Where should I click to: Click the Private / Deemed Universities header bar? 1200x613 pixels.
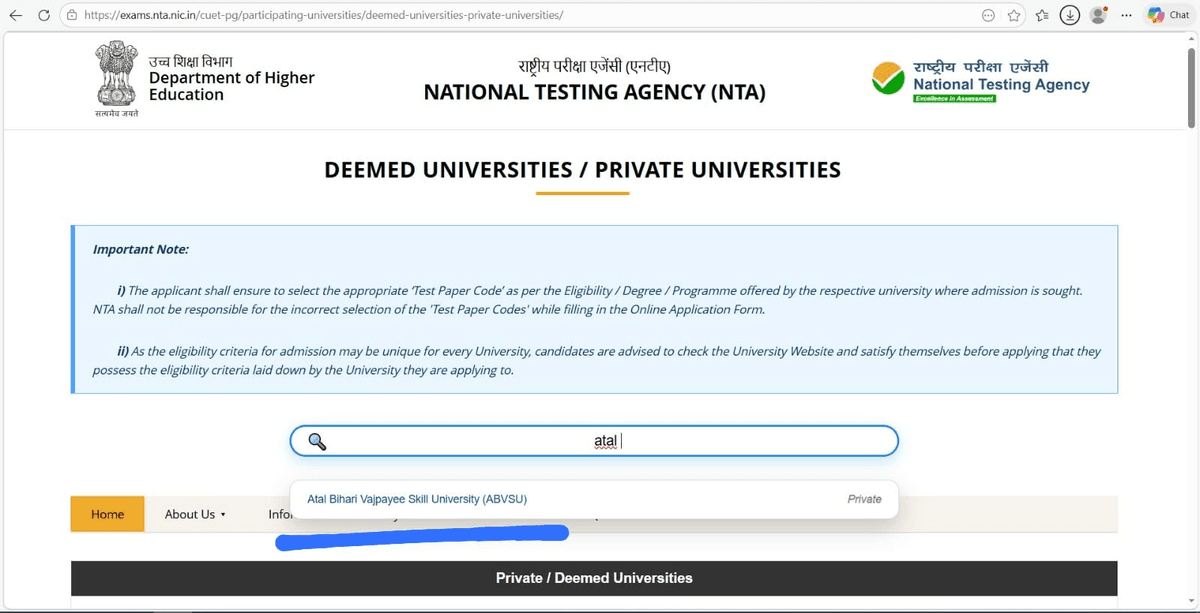pos(594,578)
